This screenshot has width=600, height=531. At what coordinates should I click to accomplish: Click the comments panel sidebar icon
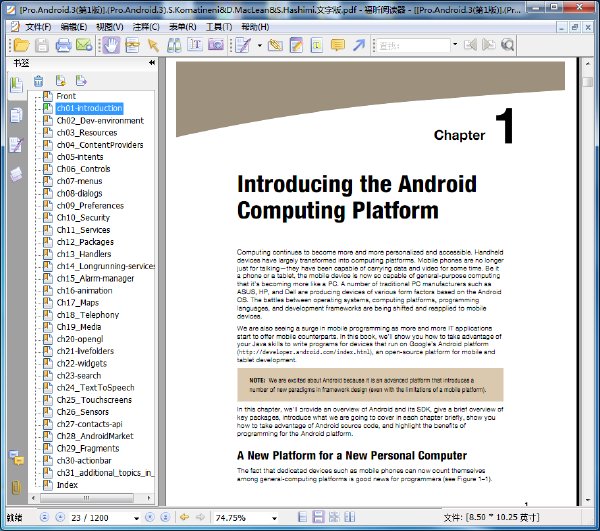(17, 458)
